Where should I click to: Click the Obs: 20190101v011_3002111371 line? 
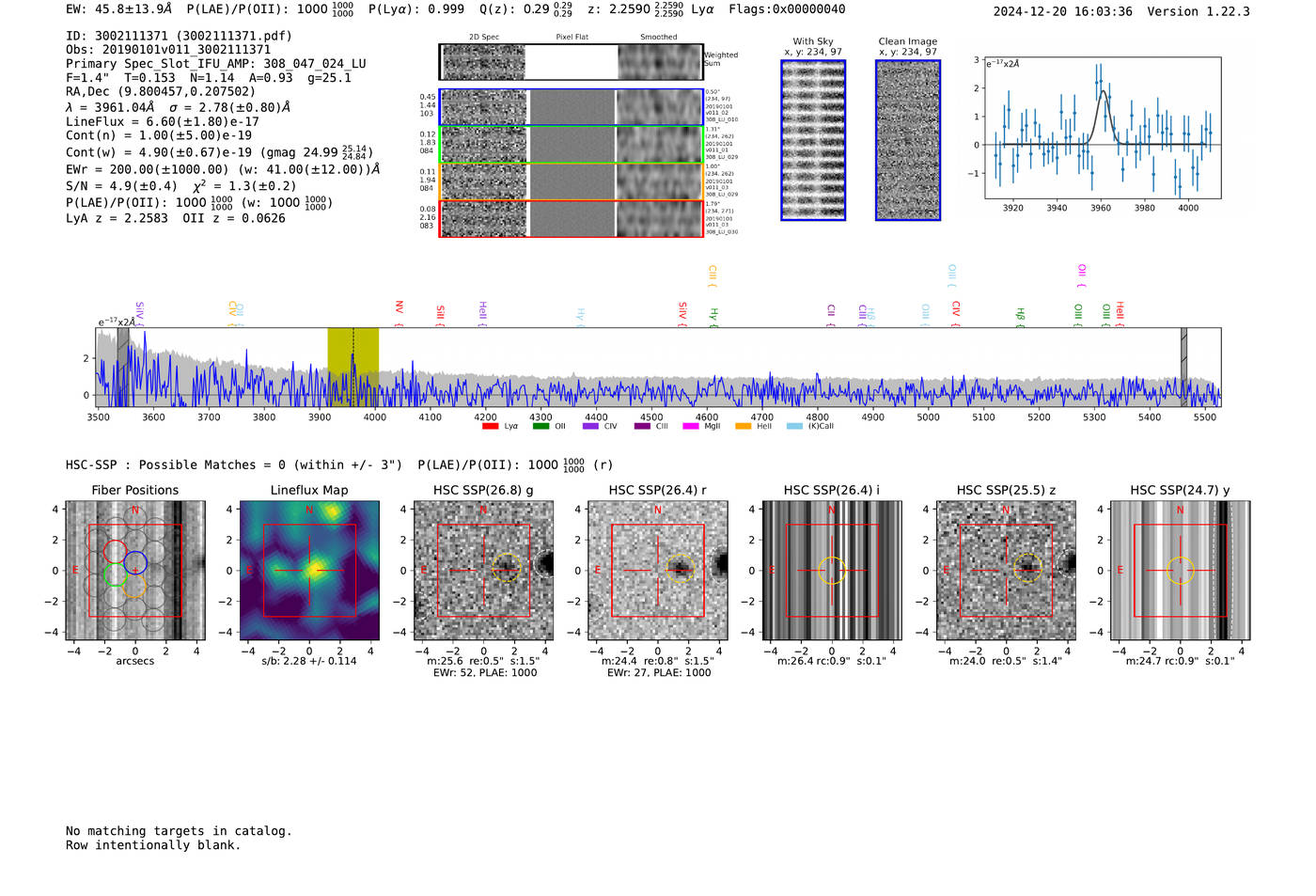click(x=168, y=50)
